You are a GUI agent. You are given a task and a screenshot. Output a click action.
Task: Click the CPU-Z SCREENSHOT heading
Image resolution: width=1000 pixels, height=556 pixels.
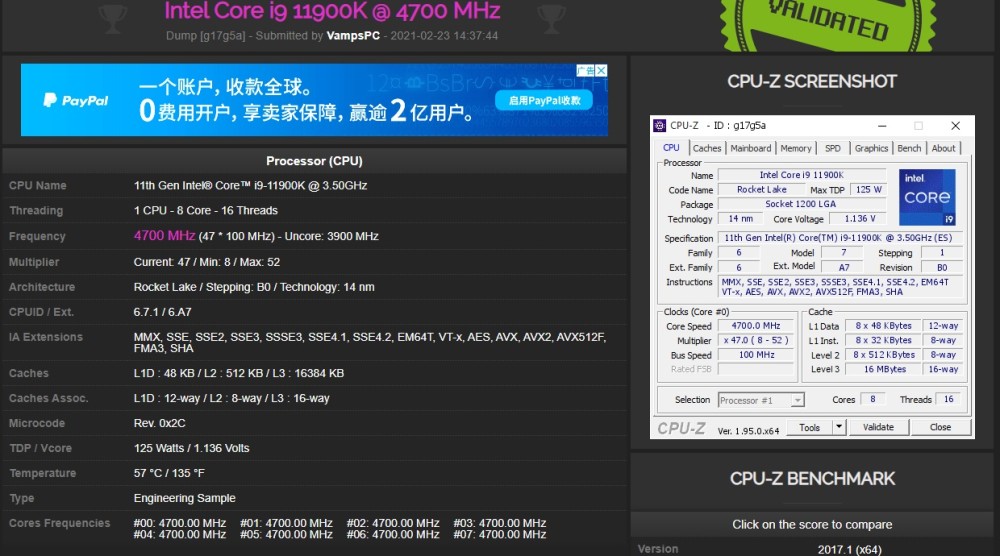coord(812,82)
